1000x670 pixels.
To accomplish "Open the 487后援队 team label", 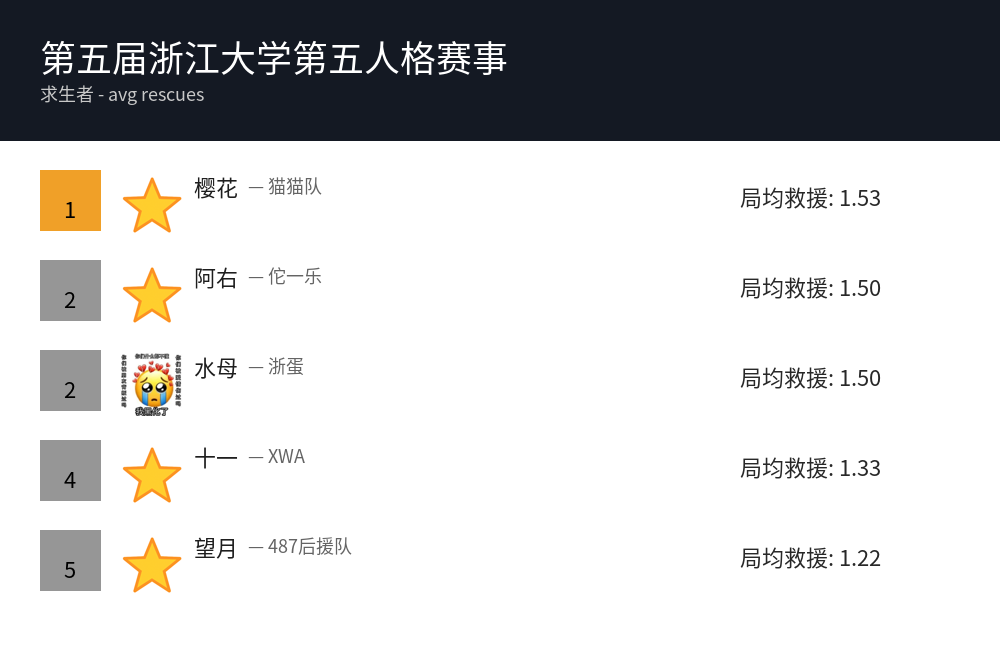I will [310, 547].
